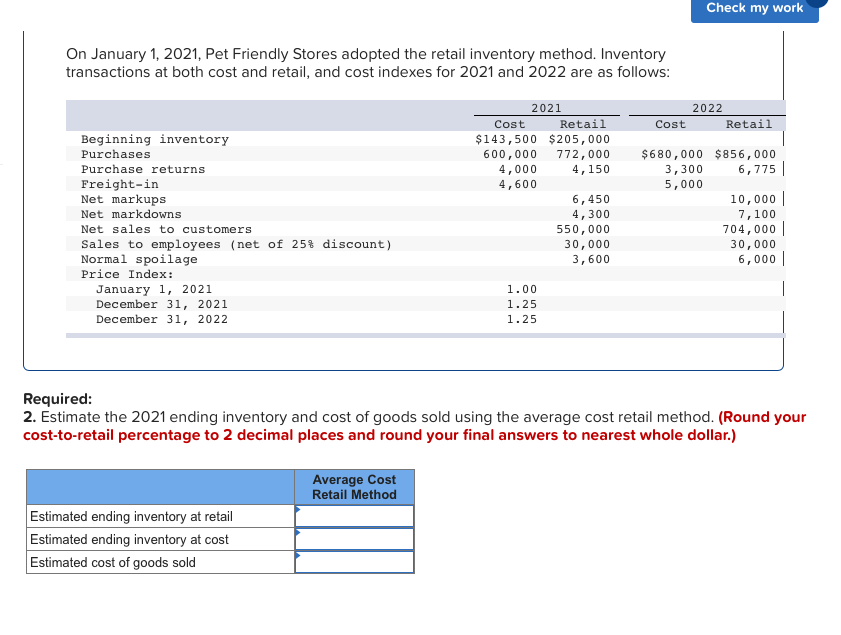Click the 10,000 net markups 2022 value
Viewport: 841px width, 635px height.
click(753, 200)
